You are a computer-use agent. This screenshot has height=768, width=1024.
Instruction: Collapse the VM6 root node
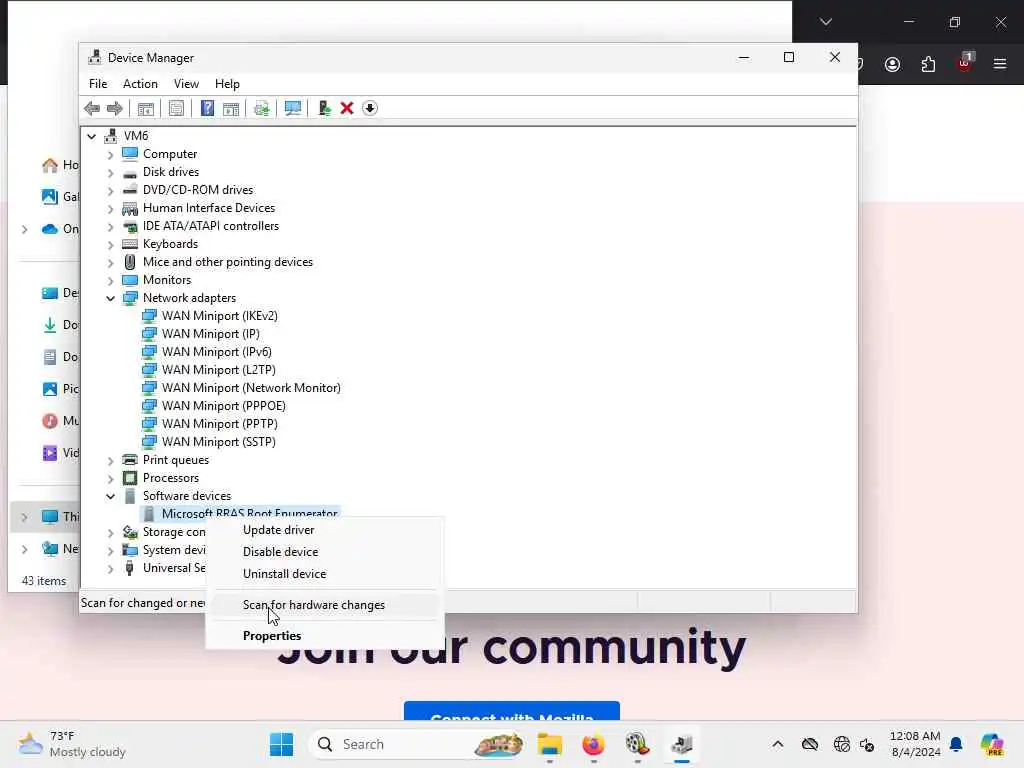[91, 136]
